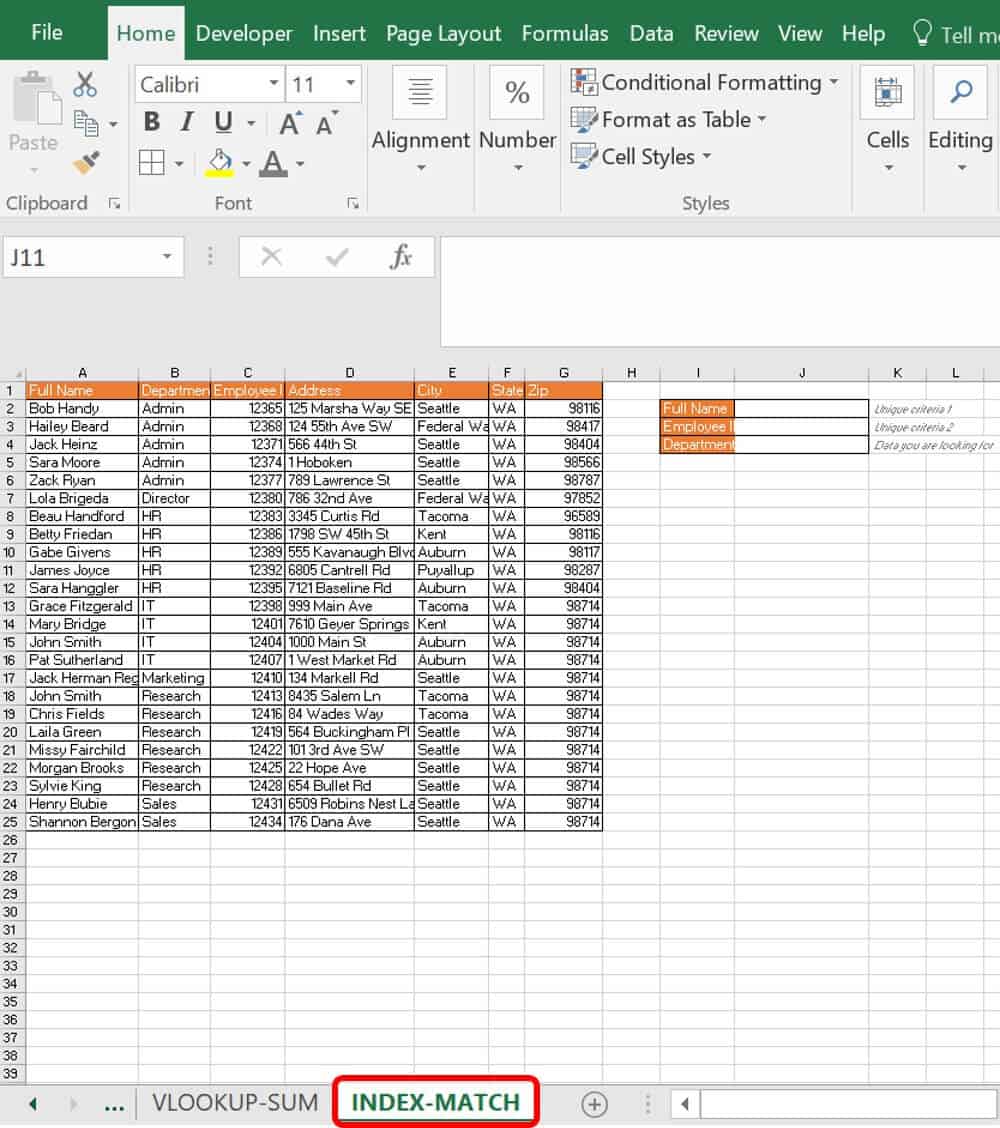The width and height of the screenshot is (1000, 1128).
Task: Toggle Italic formatting
Action: click(x=186, y=122)
